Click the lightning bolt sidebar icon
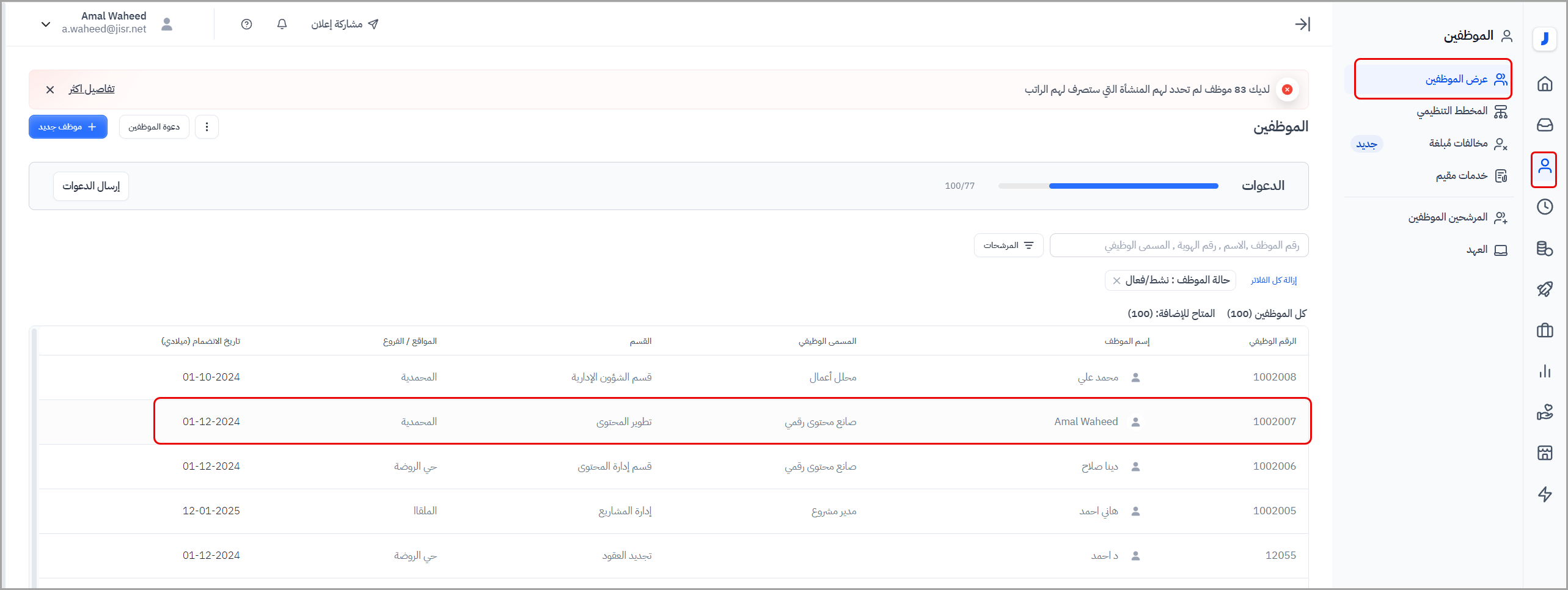Screen dimensions: 1568x590 [x=1544, y=494]
